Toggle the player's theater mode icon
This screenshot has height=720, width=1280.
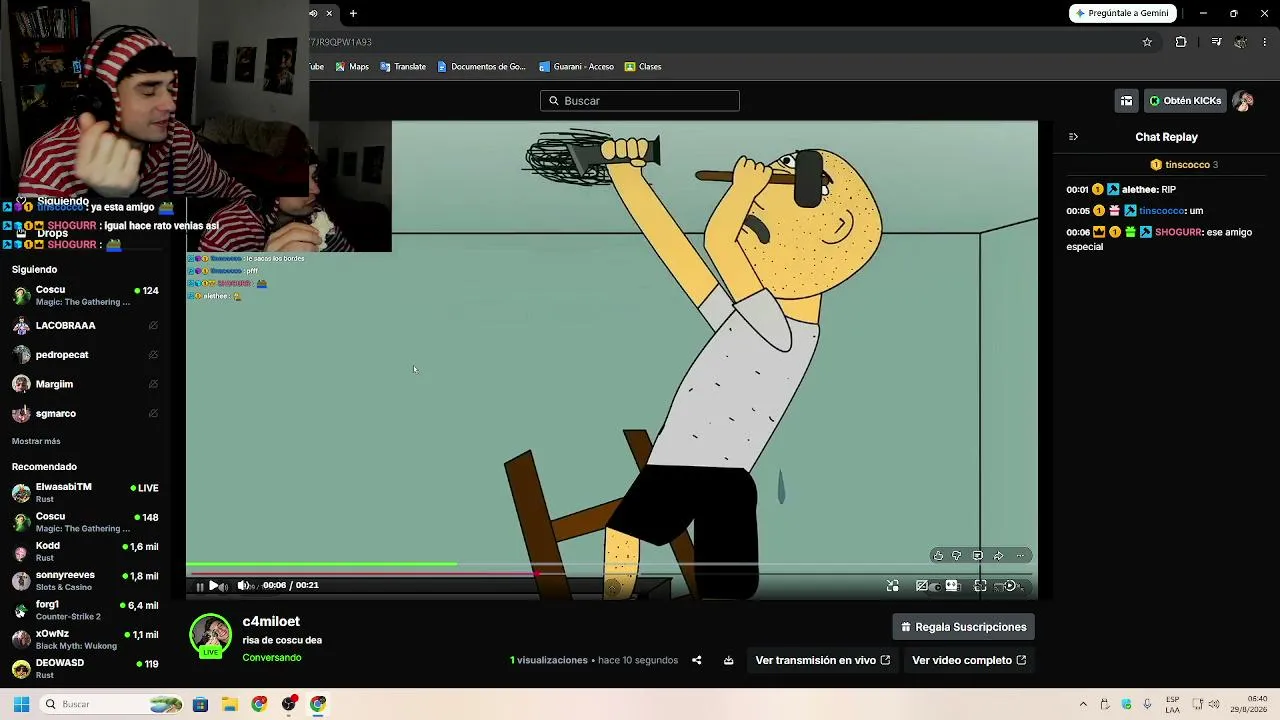(951, 586)
